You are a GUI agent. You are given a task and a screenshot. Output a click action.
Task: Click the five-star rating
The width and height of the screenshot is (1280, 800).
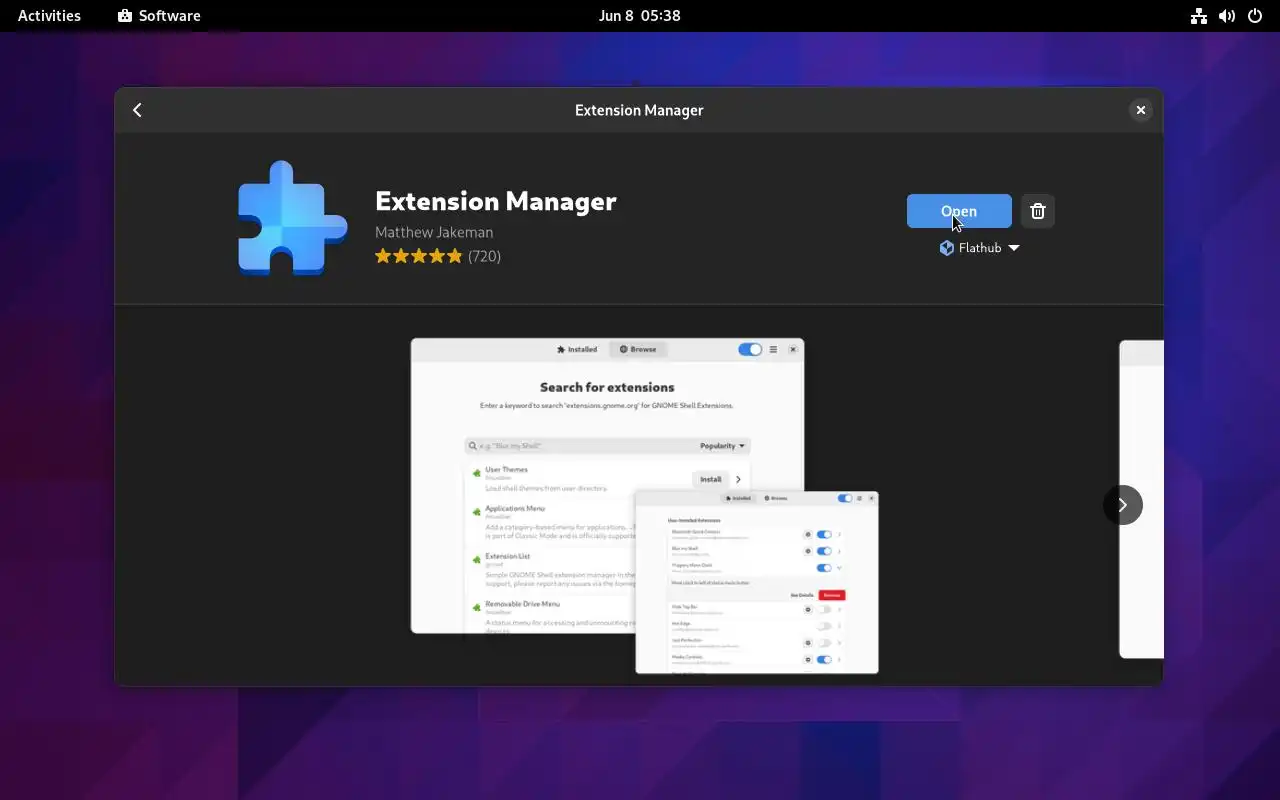coord(419,256)
